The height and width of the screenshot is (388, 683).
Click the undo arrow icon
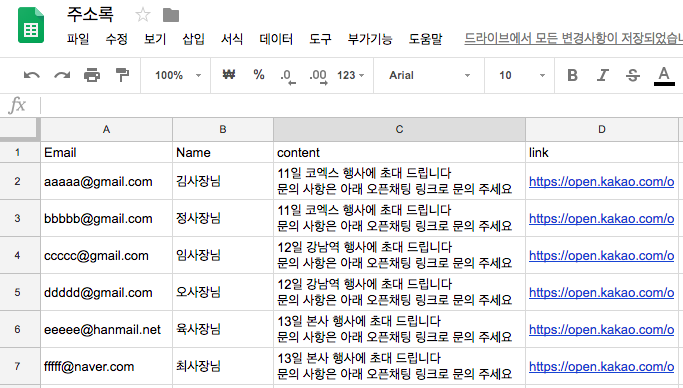pyautogui.click(x=31, y=75)
